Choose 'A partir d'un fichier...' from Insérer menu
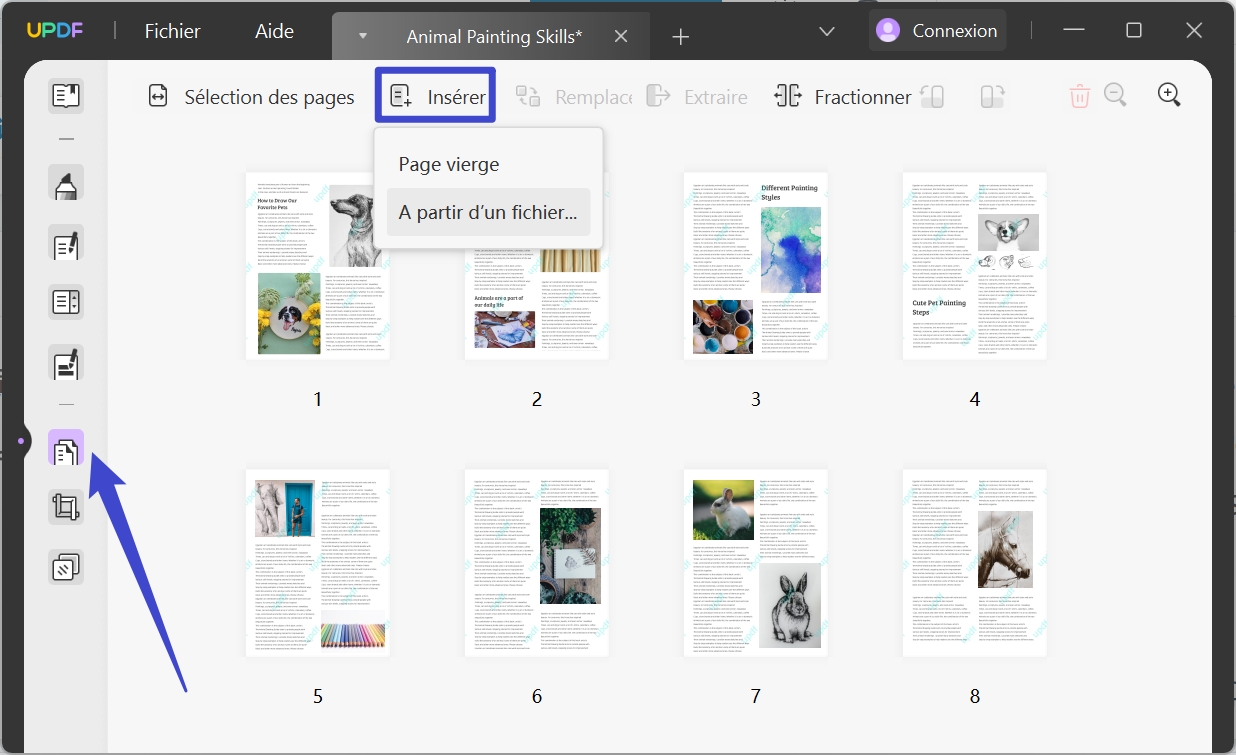Image resolution: width=1236 pixels, height=755 pixels. (x=488, y=211)
